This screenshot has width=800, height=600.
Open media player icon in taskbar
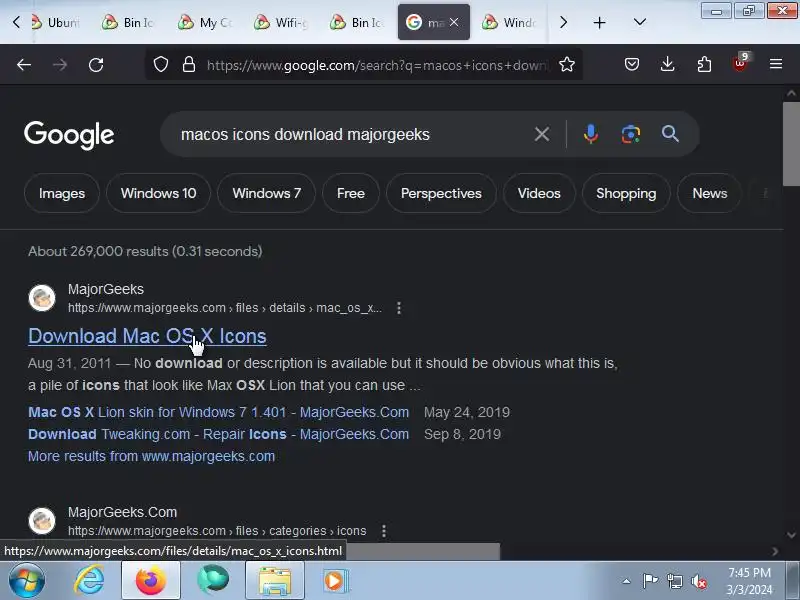click(x=335, y=581)
